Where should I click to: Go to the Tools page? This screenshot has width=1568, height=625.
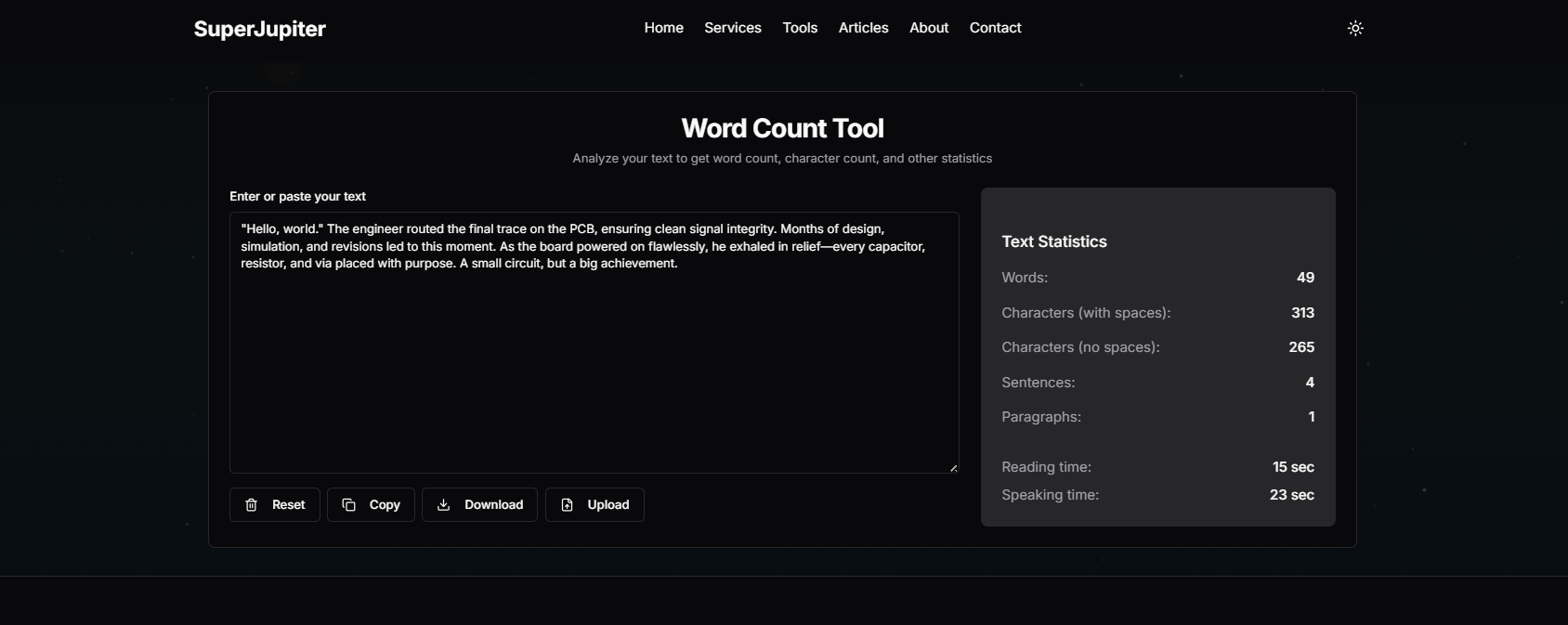point(800,28)
